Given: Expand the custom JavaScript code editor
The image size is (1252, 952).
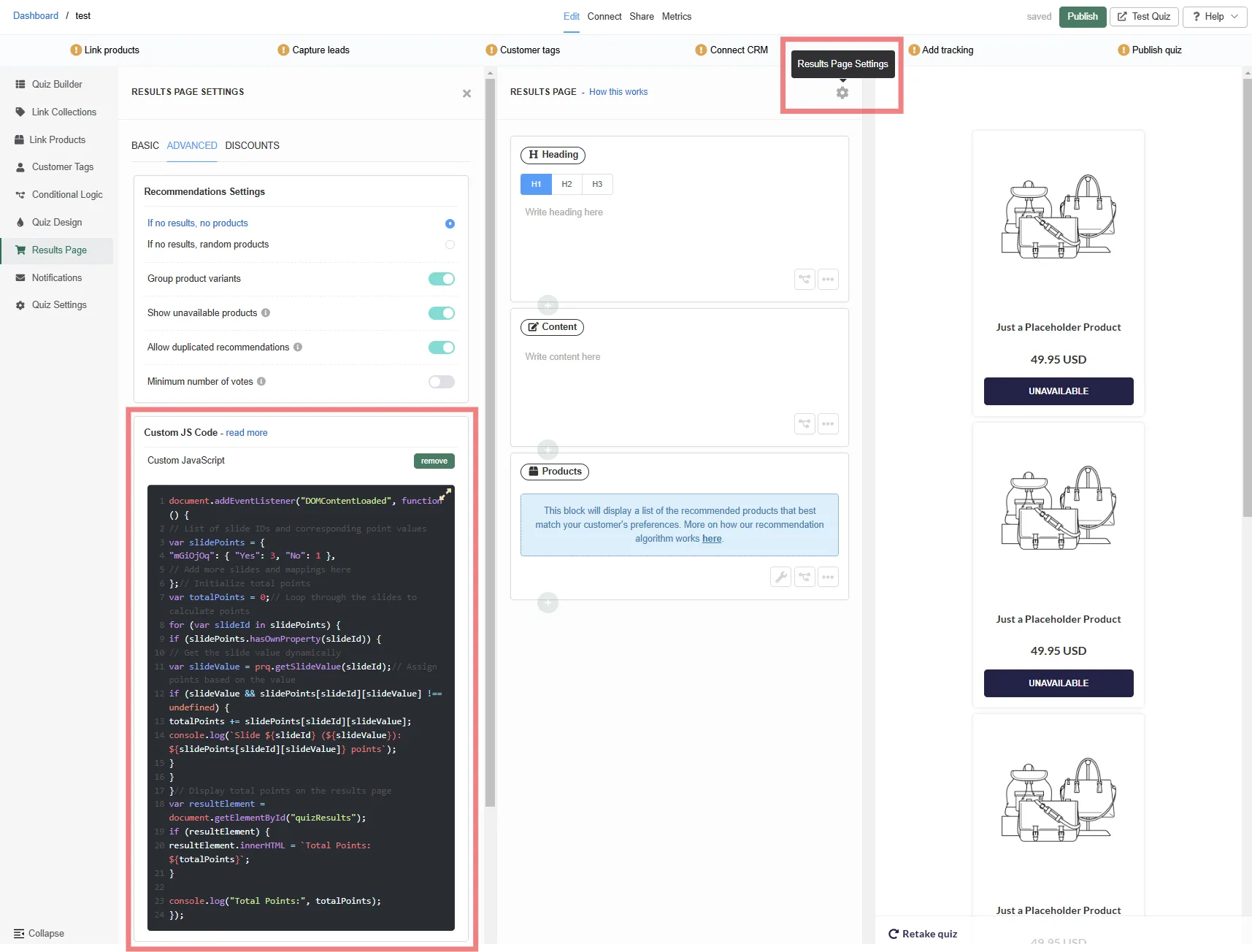Looking at the screenshot, I should (445, 494).
